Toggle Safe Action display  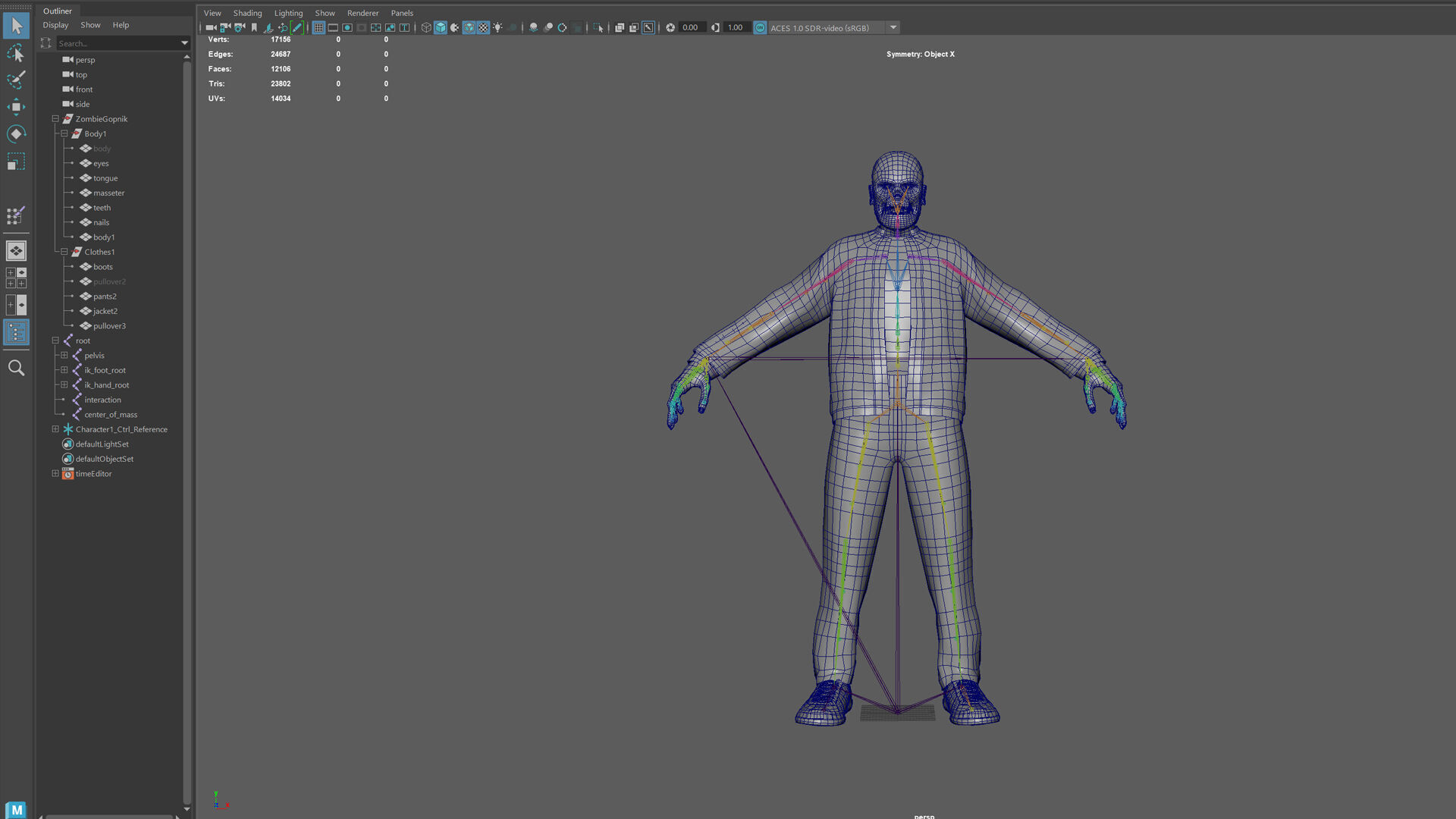[391, 27]
